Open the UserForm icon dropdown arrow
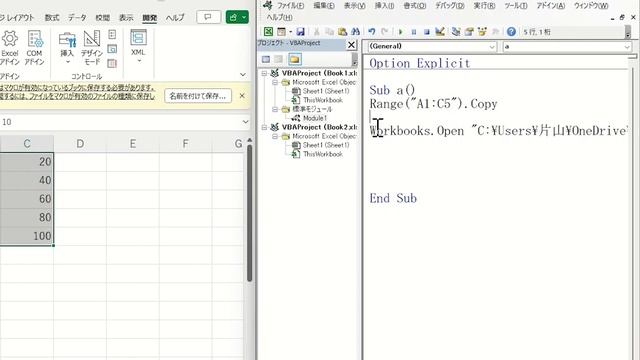This screenshot has height=360, width=640. click(x=290, y=31)
